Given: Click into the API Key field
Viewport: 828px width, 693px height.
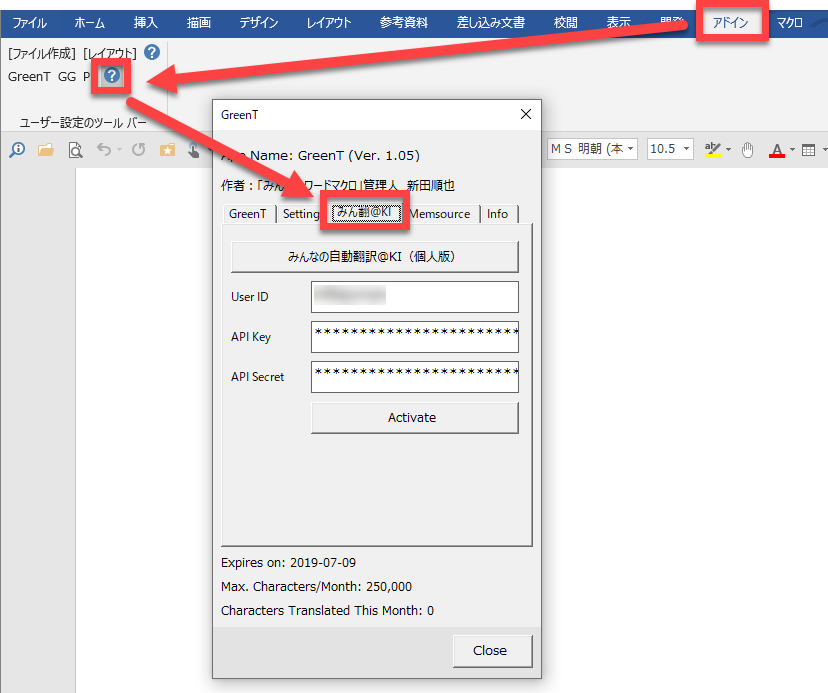Looking at the screenshot, I should coord(414,337).
